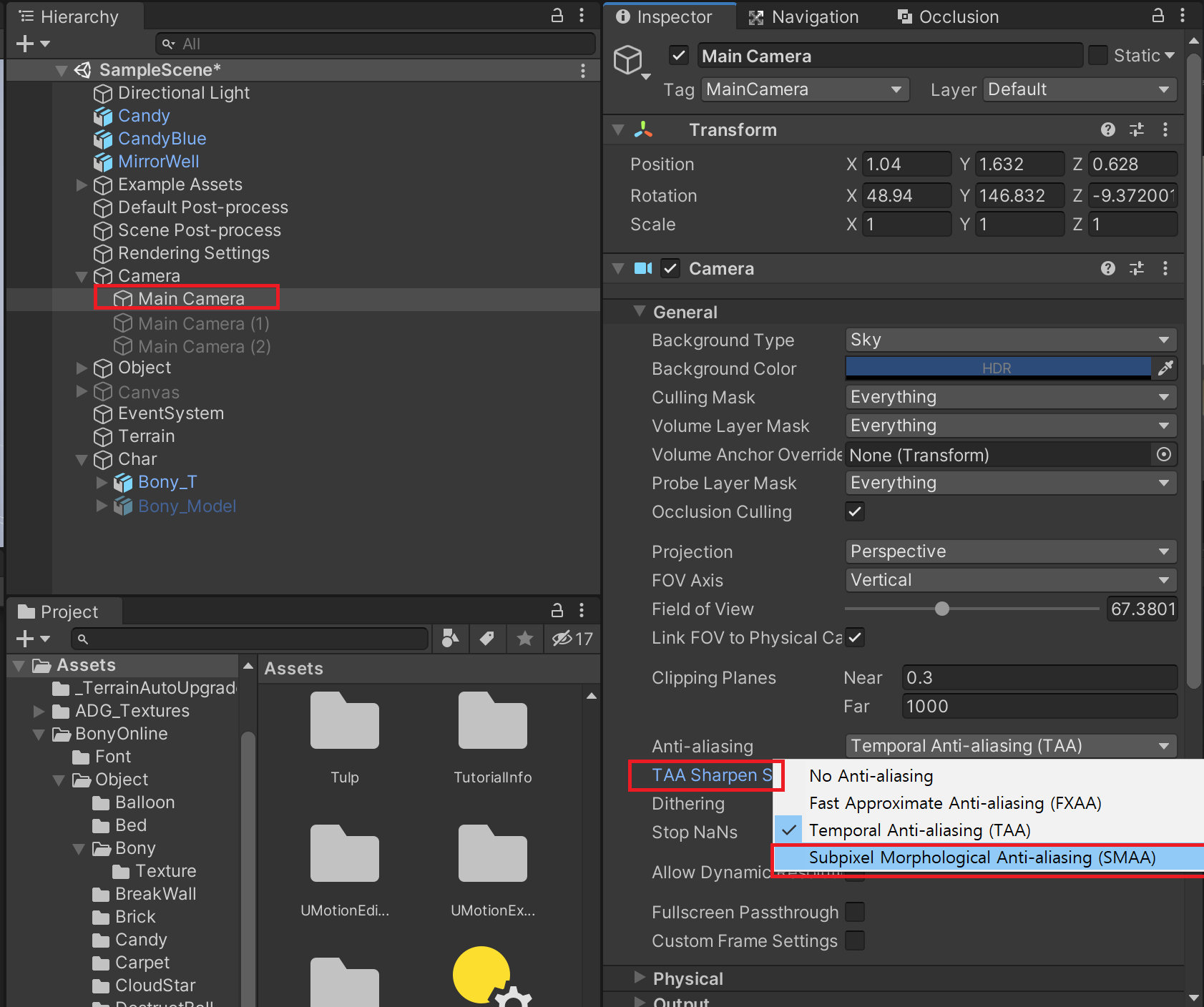
Task: Click the Main Camera name field
Action: pos(889,56)
